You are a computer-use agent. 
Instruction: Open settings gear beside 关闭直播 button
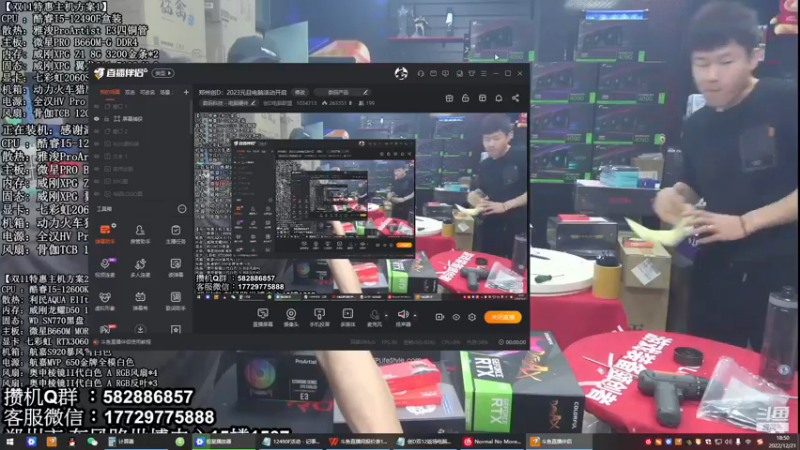(x=472, y=317)
